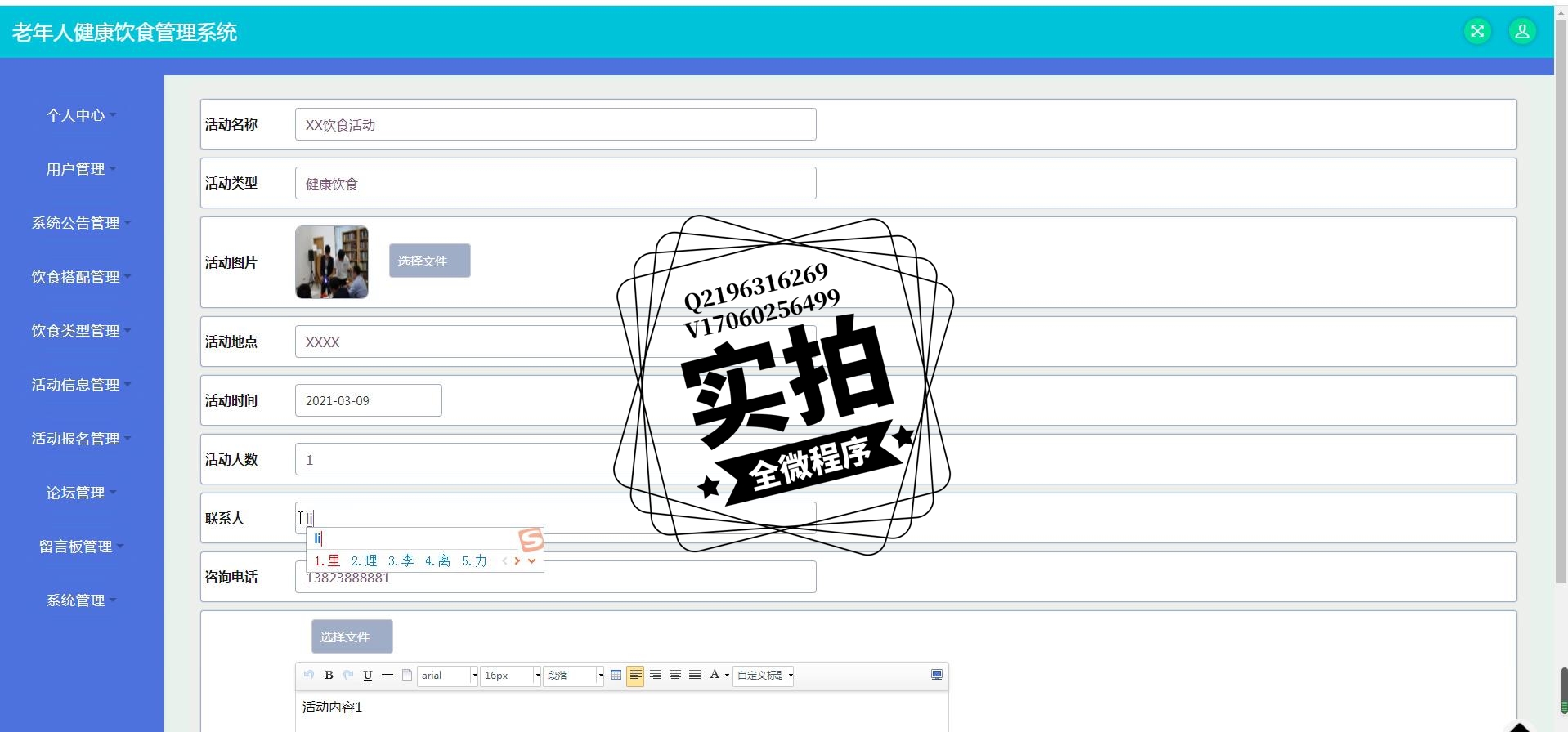The width and height of the screenshot is (1568, 732).
Task: Center align text in editor
Action: pos(675,675)
